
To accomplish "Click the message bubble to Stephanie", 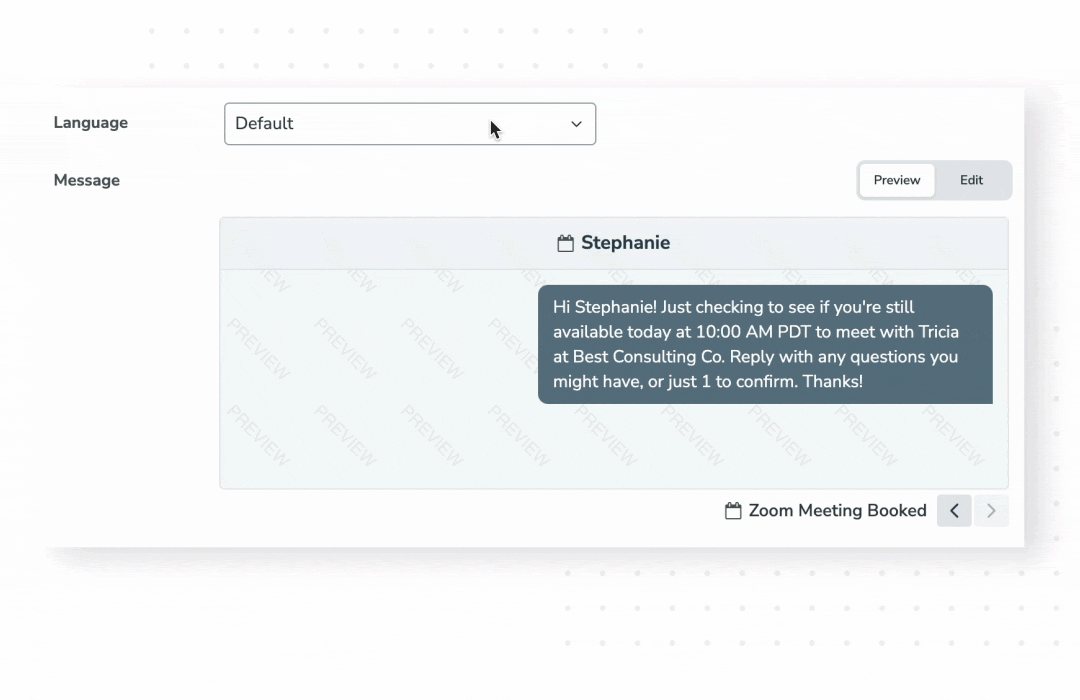I will pos(764,344).
